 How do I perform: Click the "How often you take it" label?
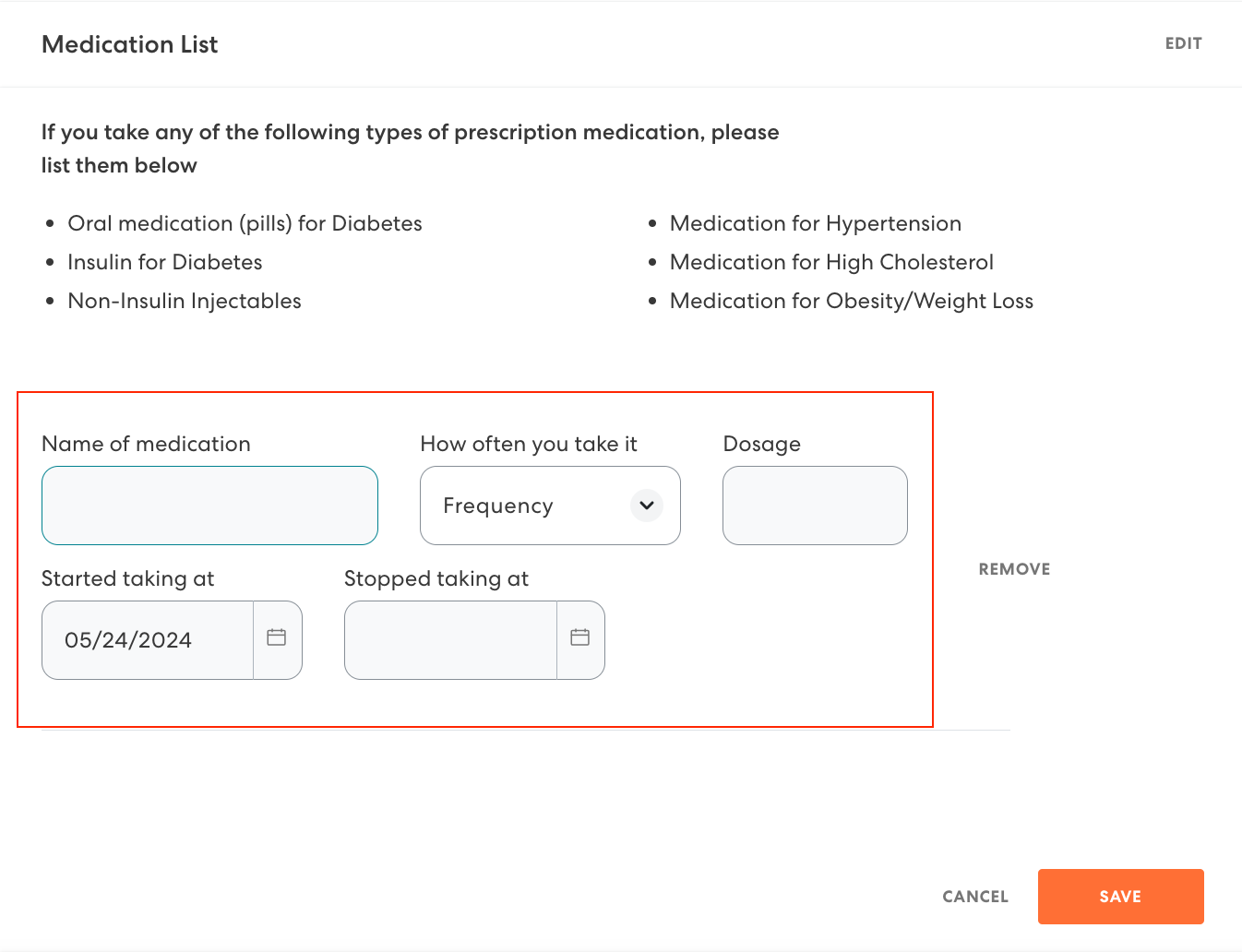(x=529, y=444)
